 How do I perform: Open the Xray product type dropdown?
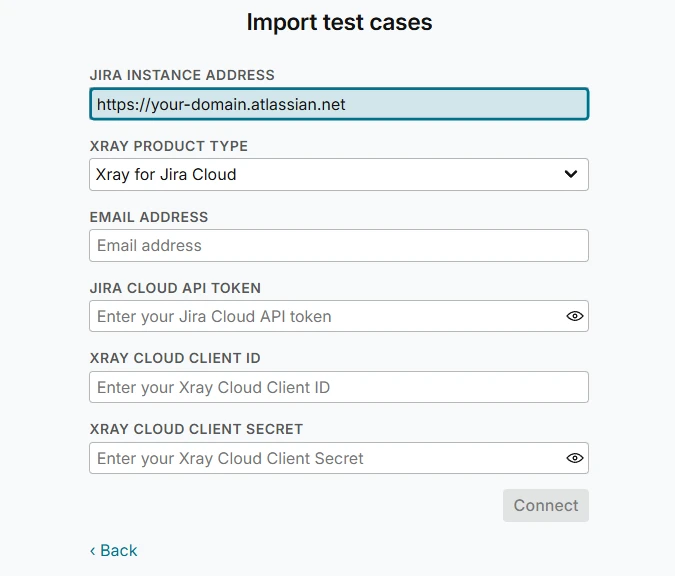click(339, 174)
